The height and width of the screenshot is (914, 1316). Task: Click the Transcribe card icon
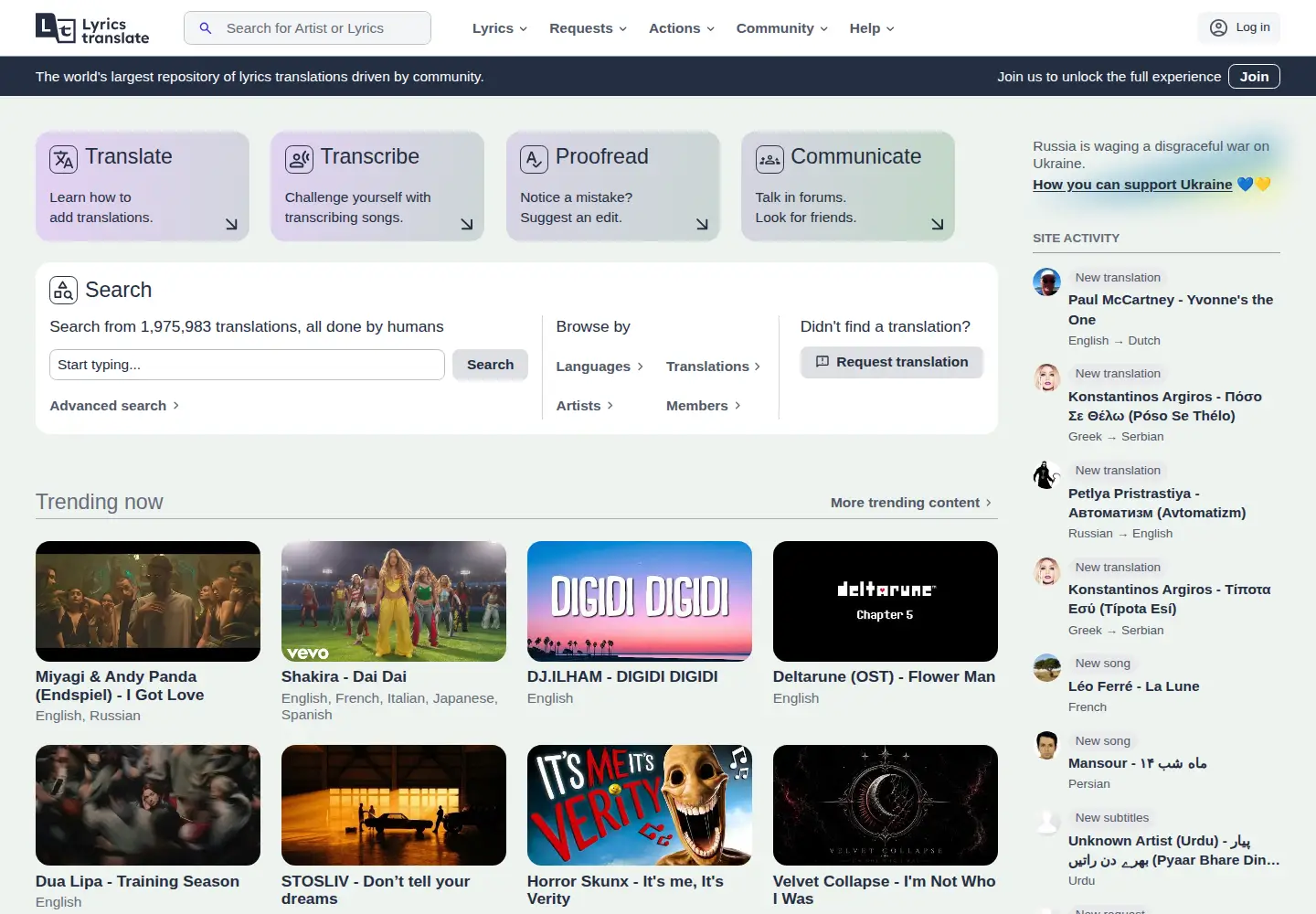(299, 159)
